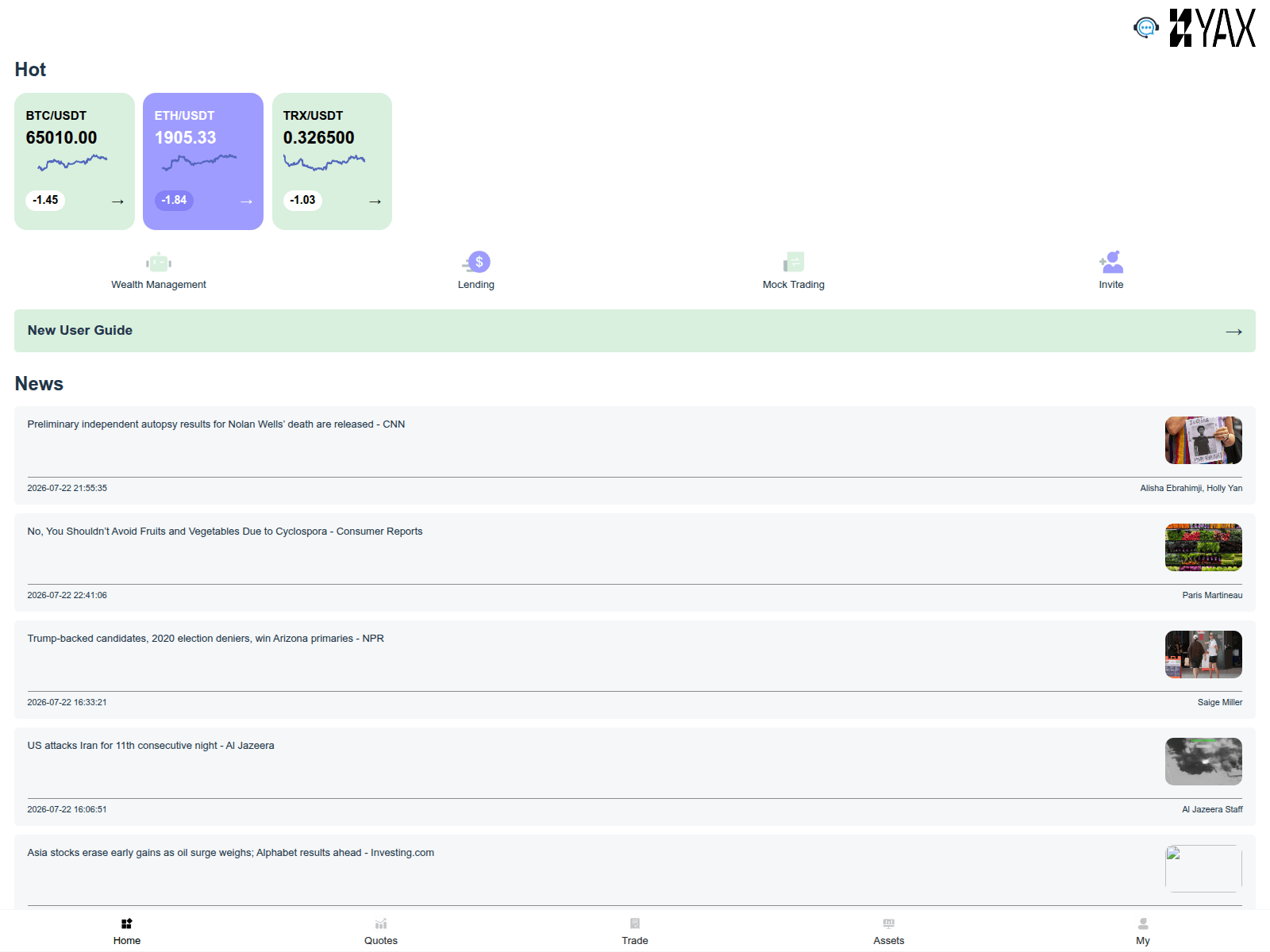Click the 0.326500 price value
Image resolution: width=1270 pixels, height=952 pixels.
click(318, 138)
